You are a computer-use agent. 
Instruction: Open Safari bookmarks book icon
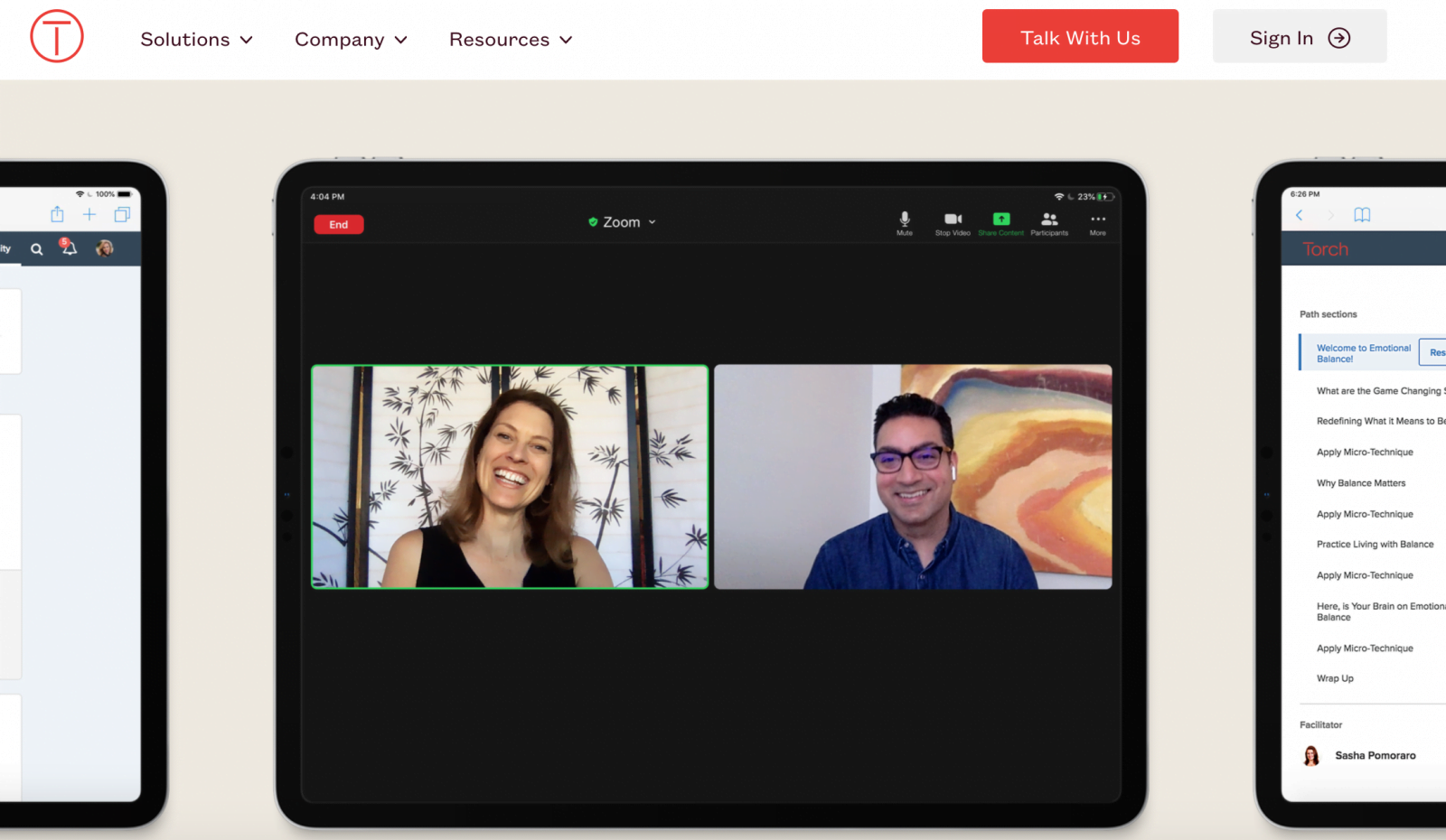coord(1362,215)
